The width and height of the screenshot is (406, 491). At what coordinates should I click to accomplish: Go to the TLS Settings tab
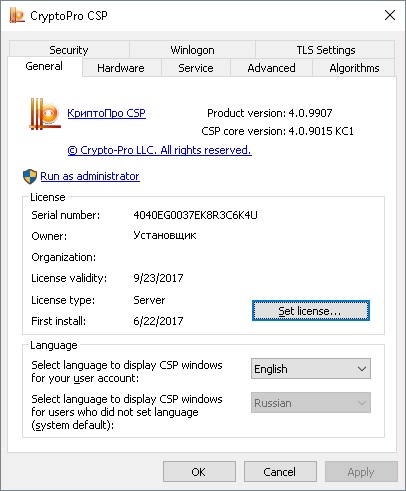click(326, 50)
